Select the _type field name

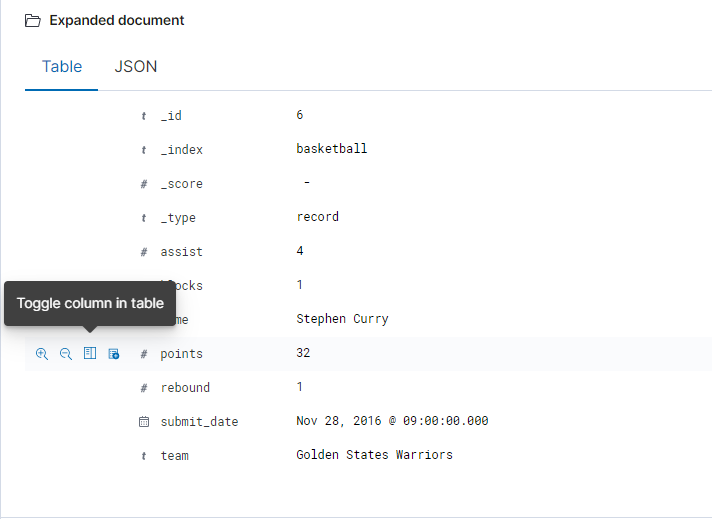[178, 218]
